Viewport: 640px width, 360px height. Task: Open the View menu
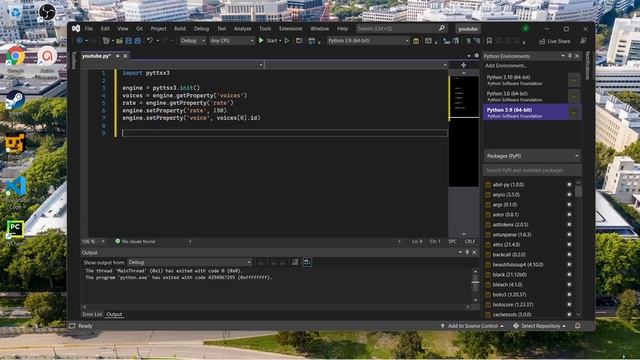(123, 29)
